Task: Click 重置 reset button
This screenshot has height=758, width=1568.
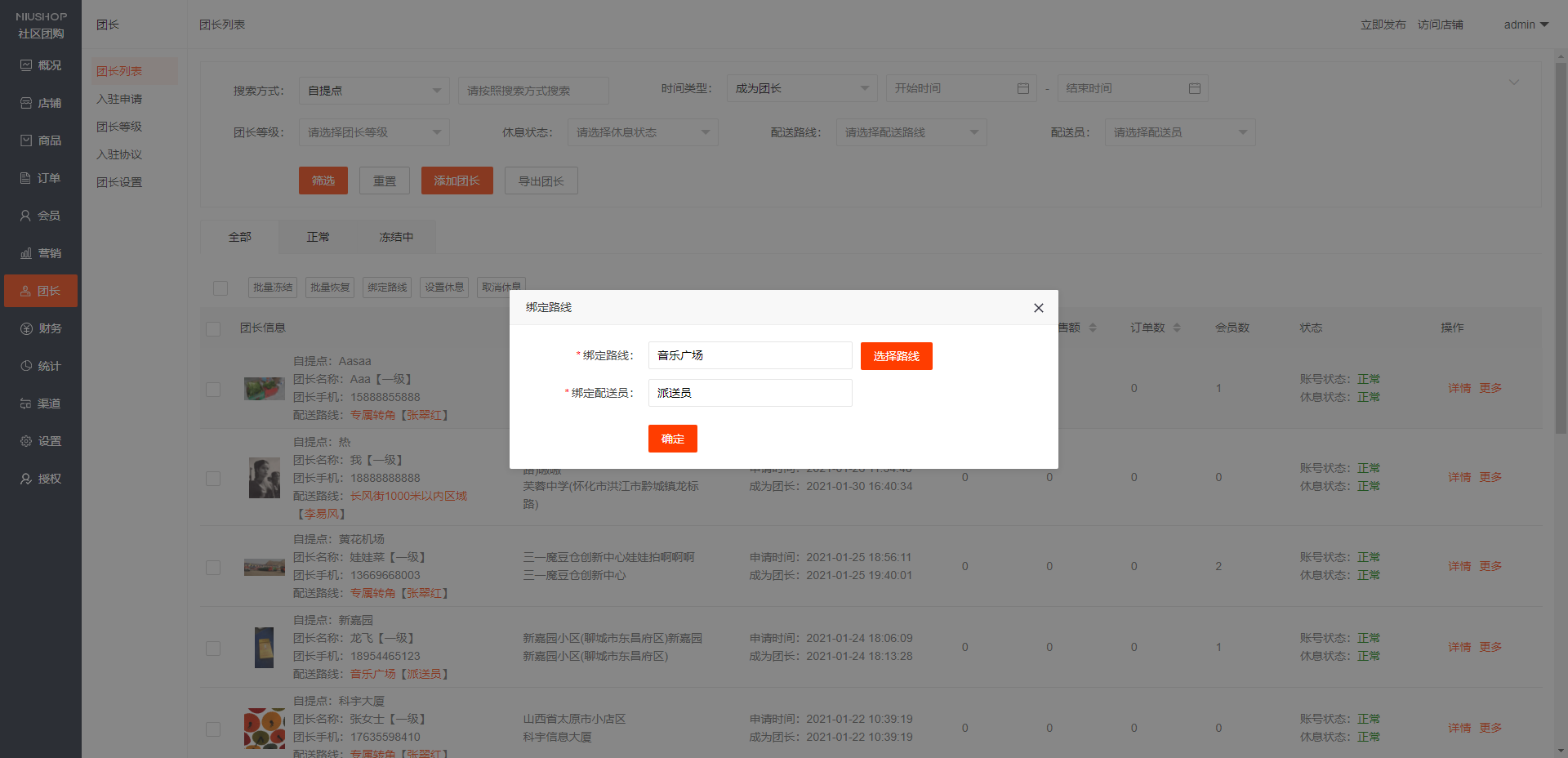Action: coord(385,181)
